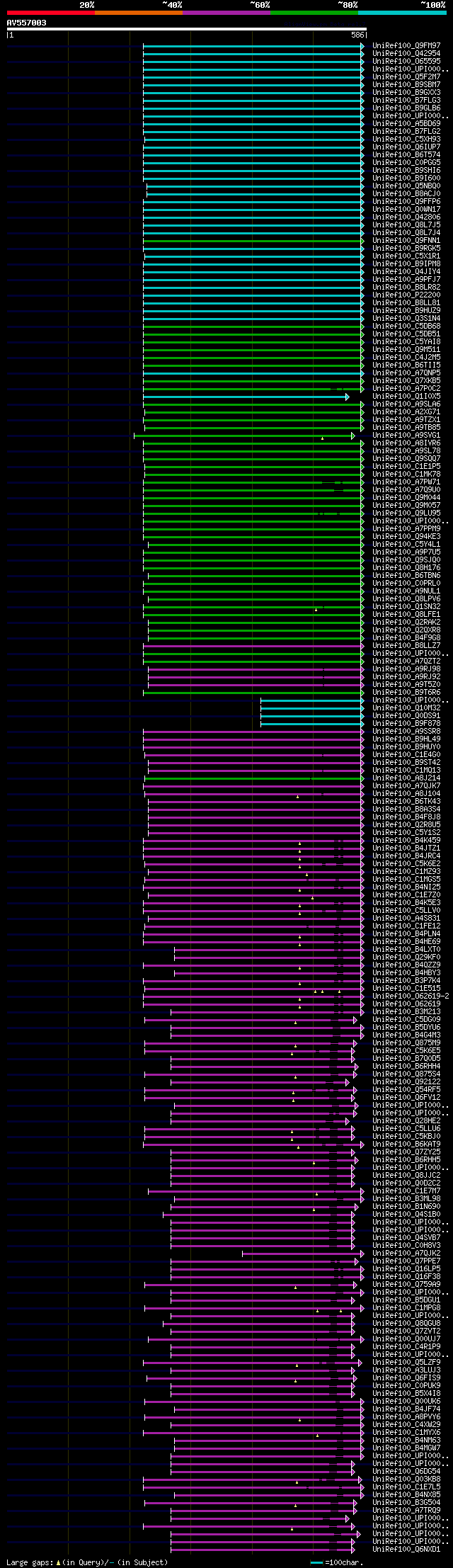453x1568 pixels.
Task: Click the short cyan bar of UniRef100_B9F878
Action: (312, 724)
